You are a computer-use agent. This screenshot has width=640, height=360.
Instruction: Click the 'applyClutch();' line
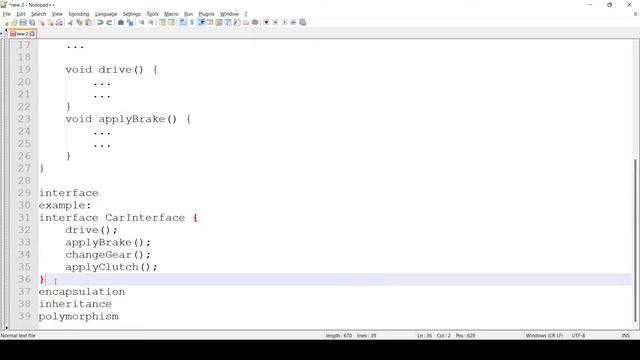point(111,267)
